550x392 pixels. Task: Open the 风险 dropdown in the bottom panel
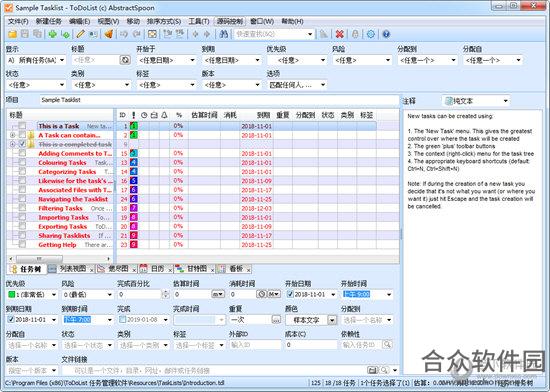pos(109,295)
